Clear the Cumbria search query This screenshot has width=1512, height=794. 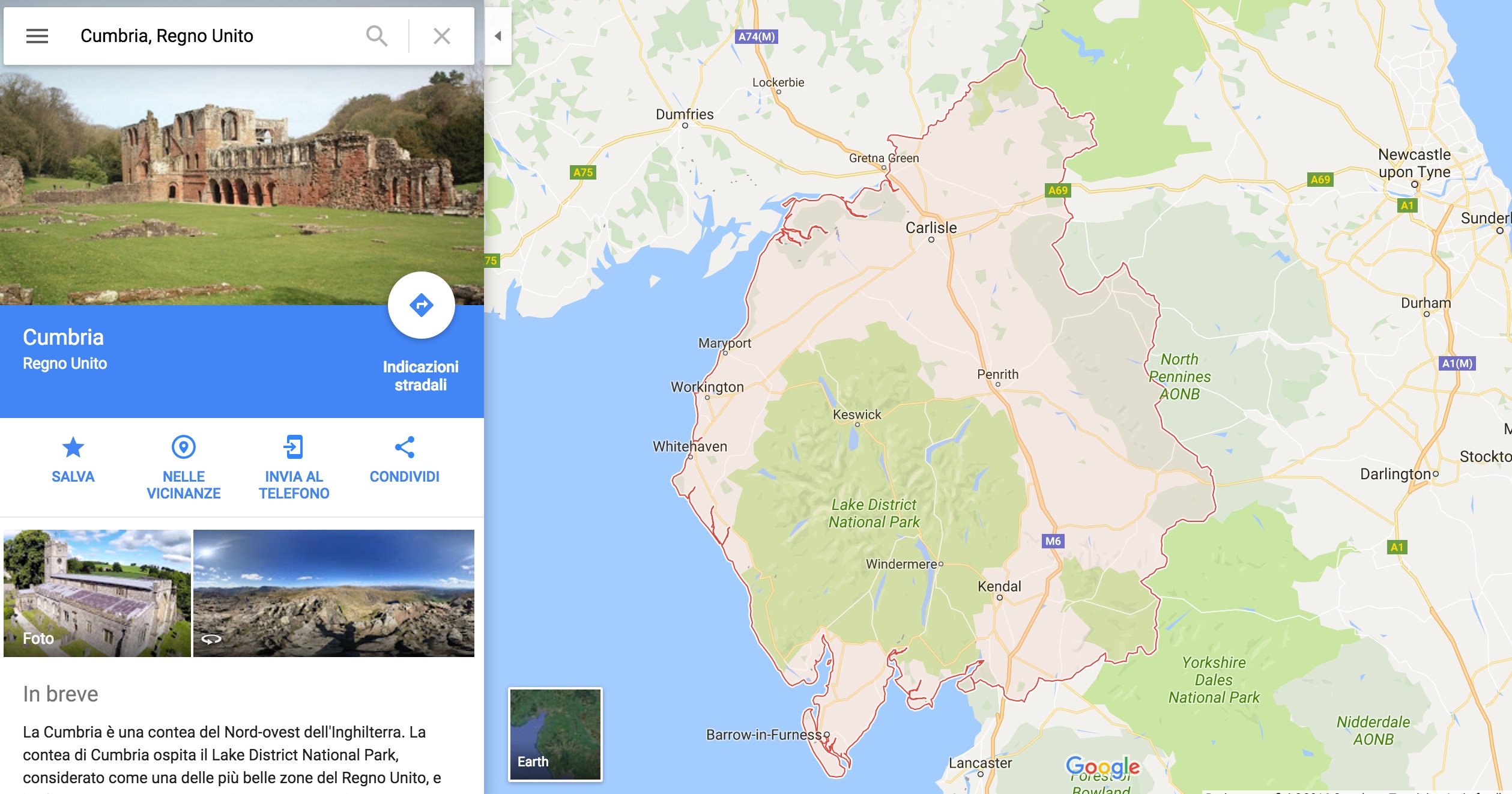(x=442, y=36)
